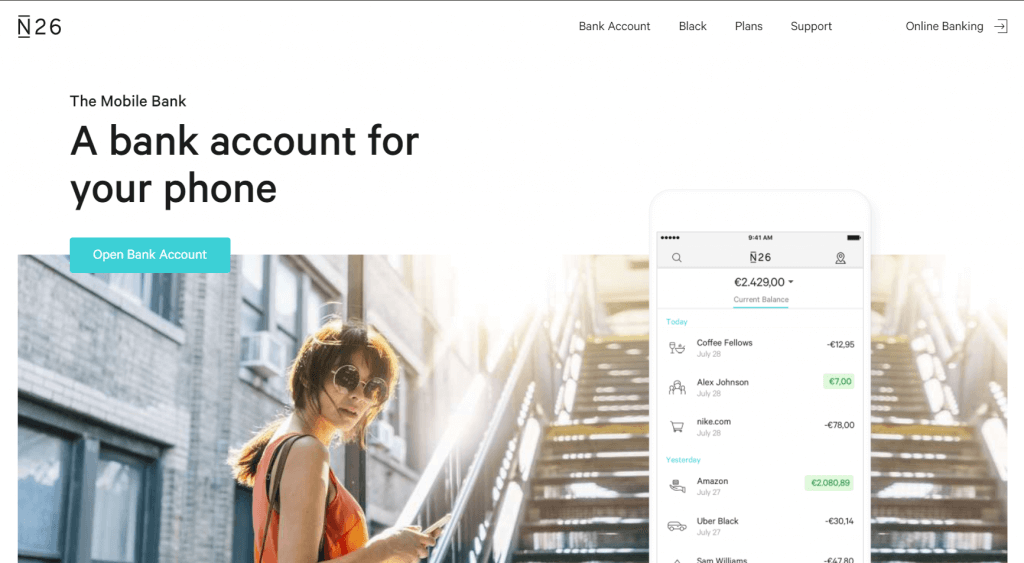Go to the Plans page
Screen dimensions: 1024x563
tap(748, 26)
